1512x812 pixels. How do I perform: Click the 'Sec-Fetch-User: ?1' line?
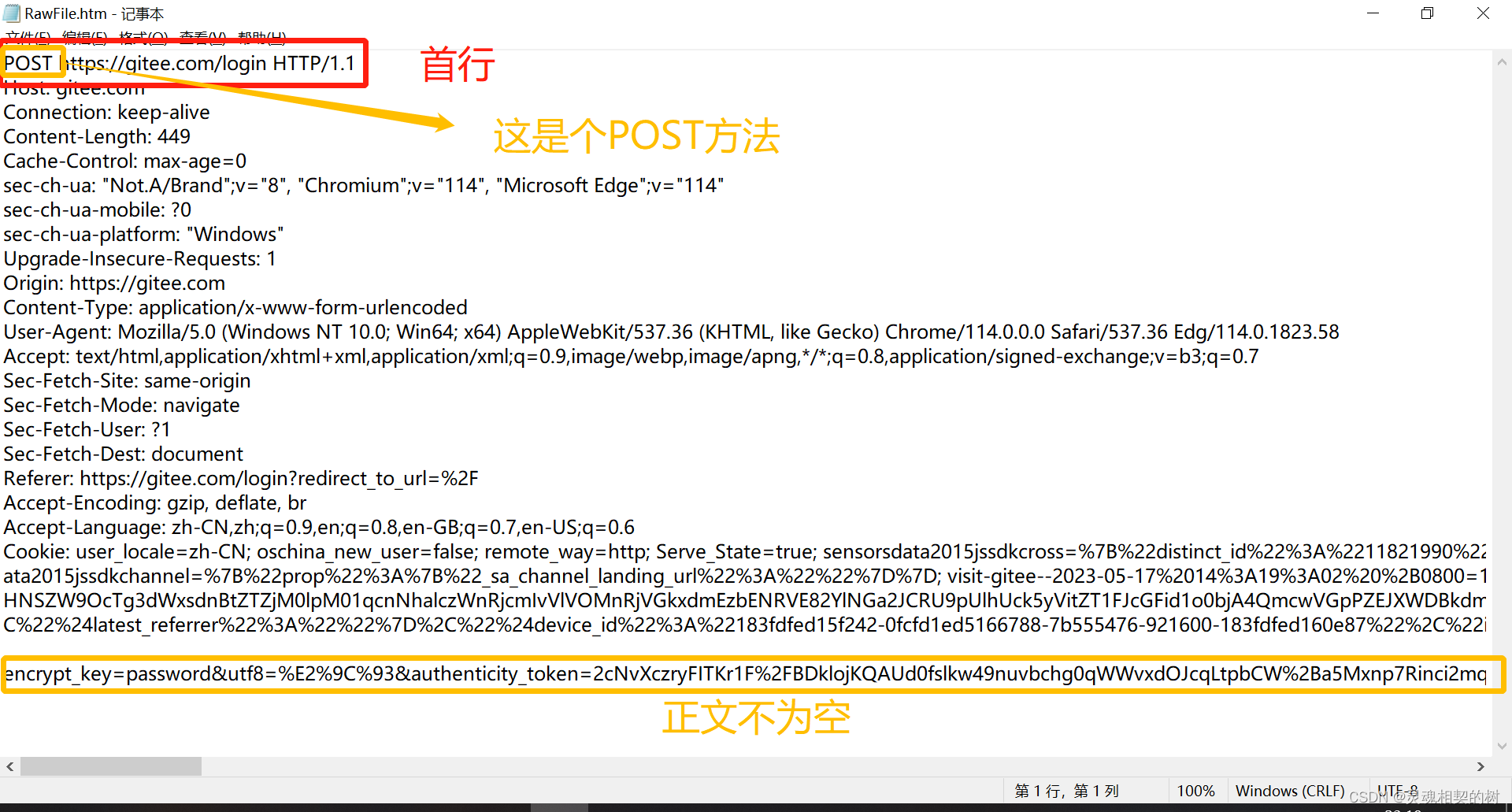pyautogui.click(x=87, y=429)
